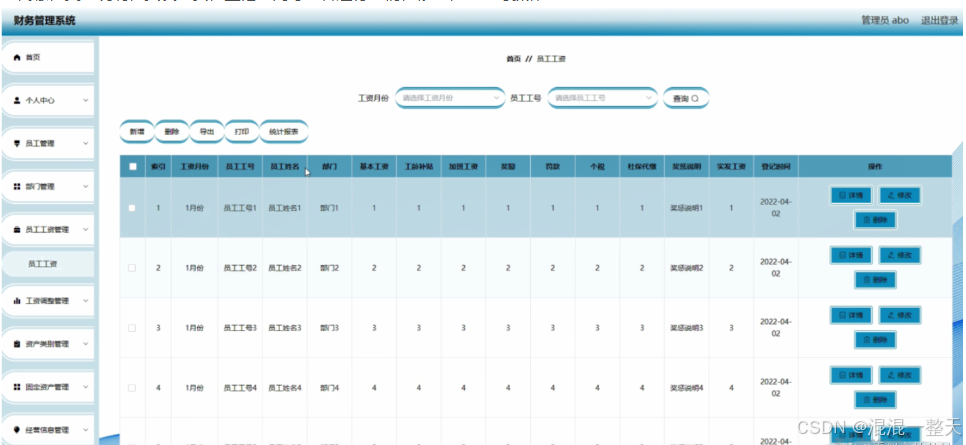The width and height of the screenshot is (966, 445).
Task: Open the 统计报表 button
Action: coord(284,131)
